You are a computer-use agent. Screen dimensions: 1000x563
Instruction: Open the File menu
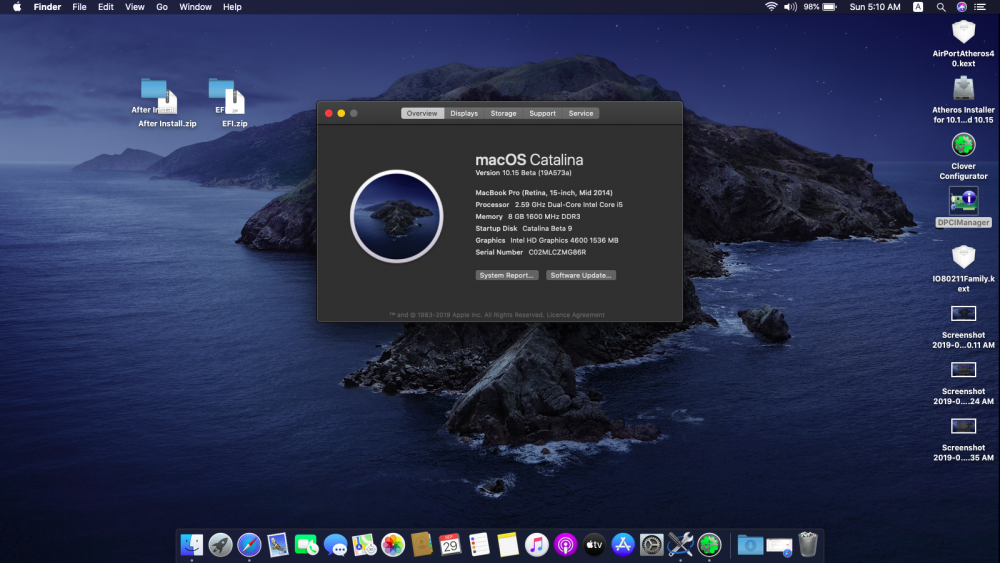click(x=79, y=7)
